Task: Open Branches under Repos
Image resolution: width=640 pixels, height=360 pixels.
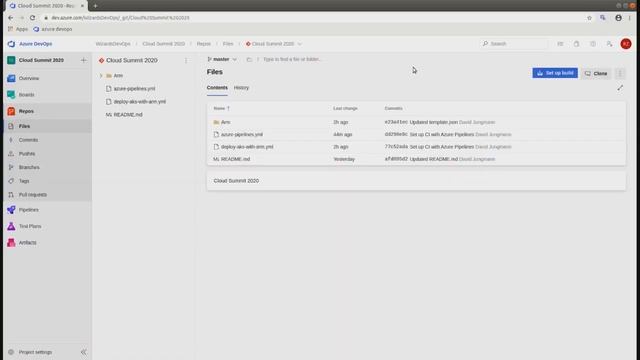Action: coord(29,167)
